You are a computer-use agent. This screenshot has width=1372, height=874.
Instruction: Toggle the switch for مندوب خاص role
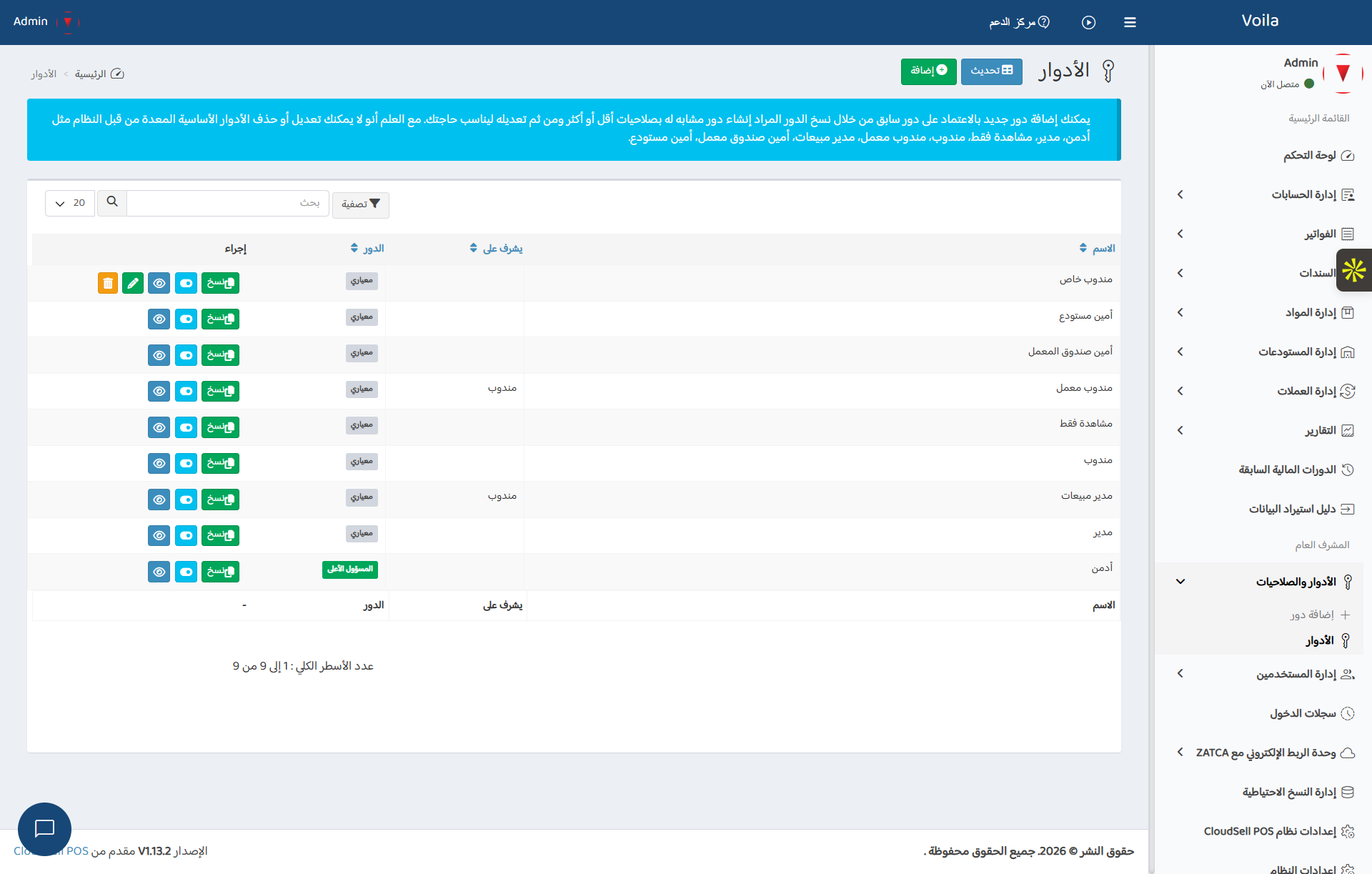(x=187, y=283)
